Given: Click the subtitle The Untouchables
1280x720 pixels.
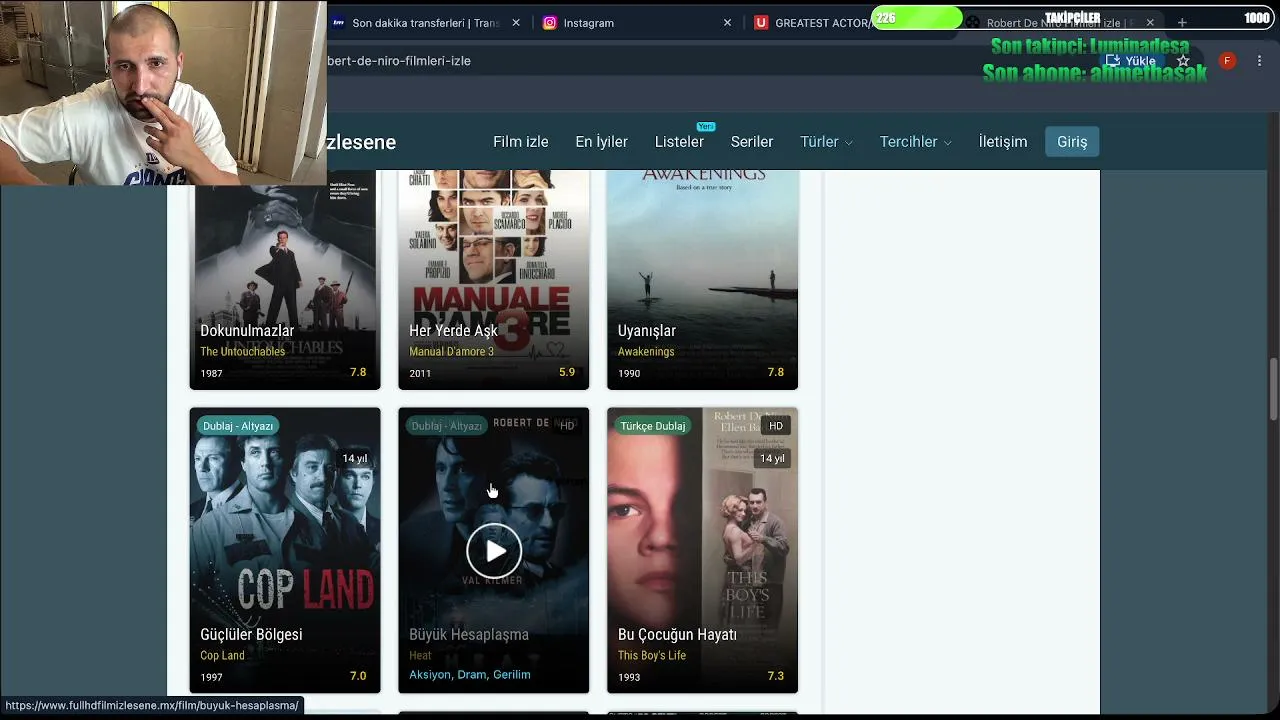Looking at the screenshot, I should [x=242, y=352].
